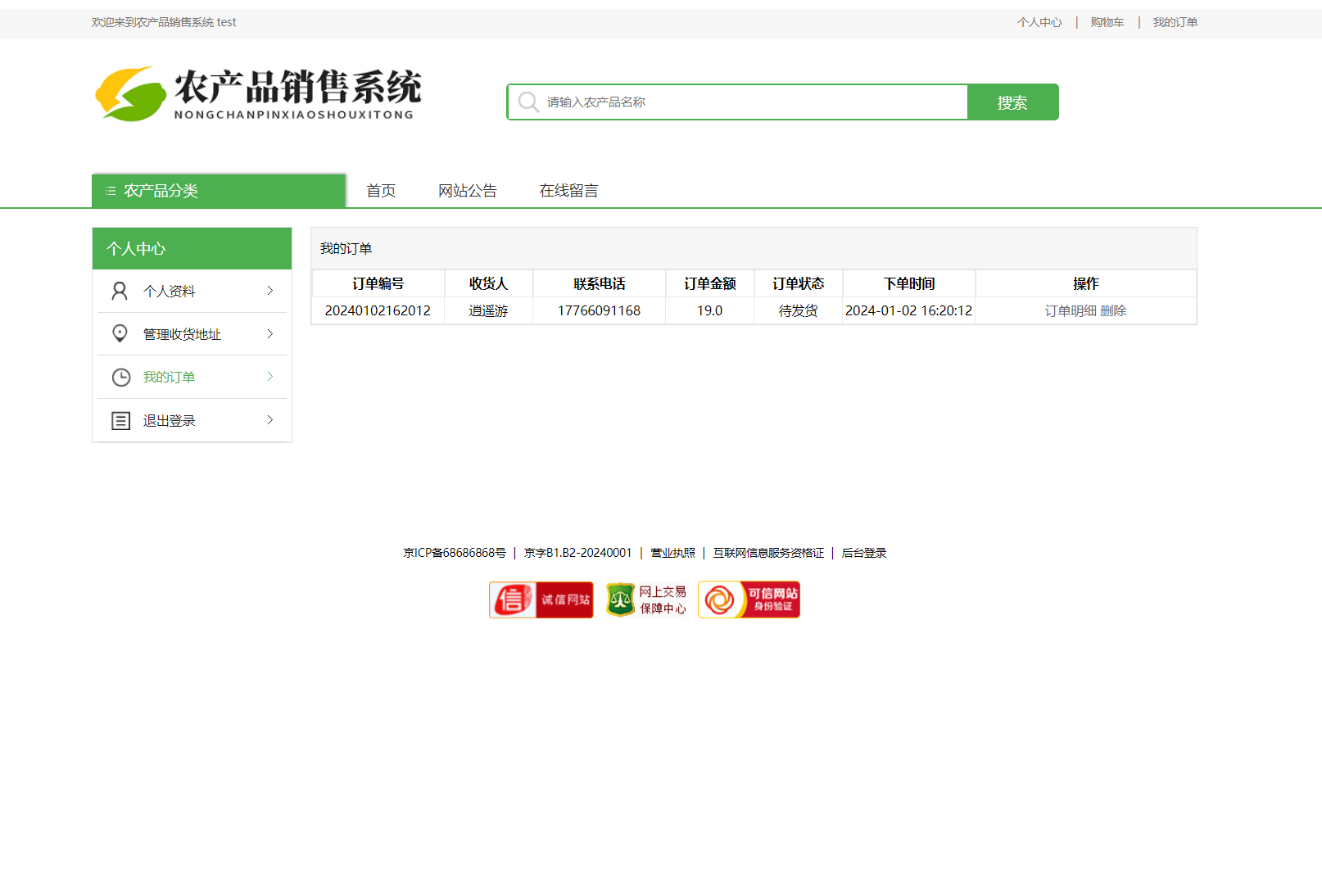Screen dimensions: 1322x896
Task: Select the clock icon next to 我的订单
Action: [120, 377]
